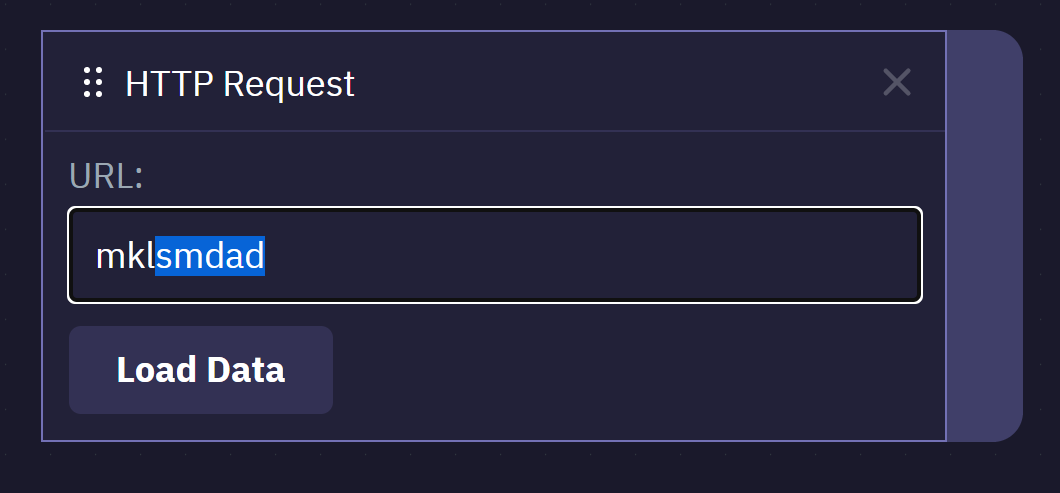The height and width of the screenshot is (493, 1060).
Task: Click empty space inside URL field after text
Action: tap(588, 256)
